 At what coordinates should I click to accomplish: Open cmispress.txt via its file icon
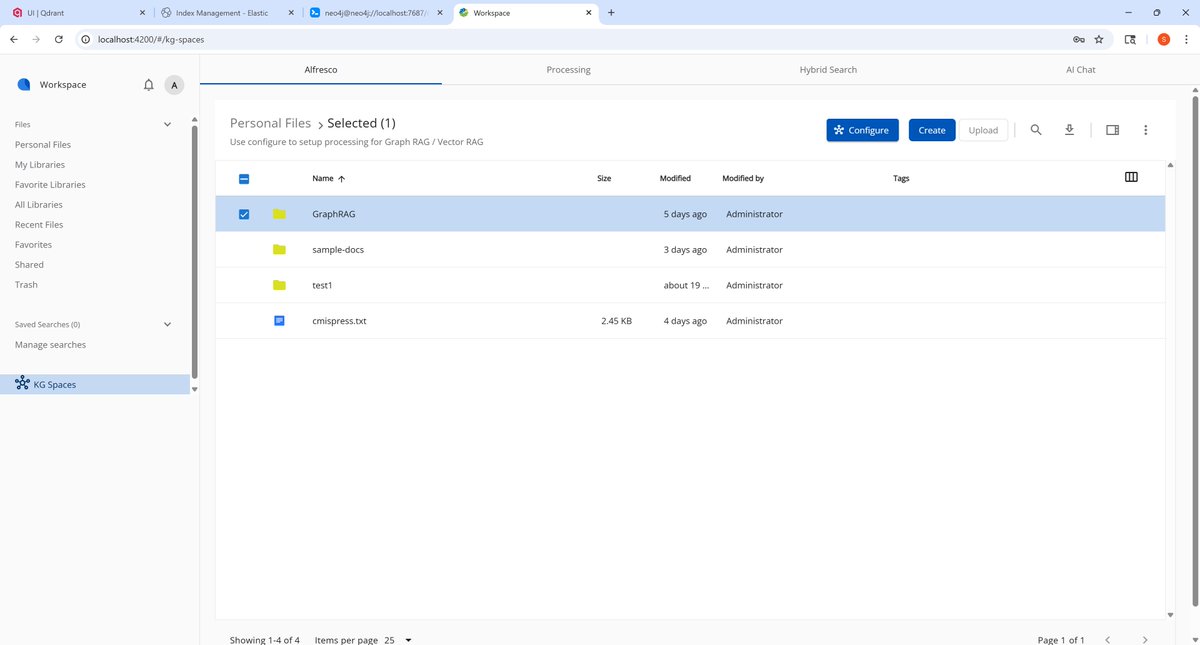(x=279, y=321)
